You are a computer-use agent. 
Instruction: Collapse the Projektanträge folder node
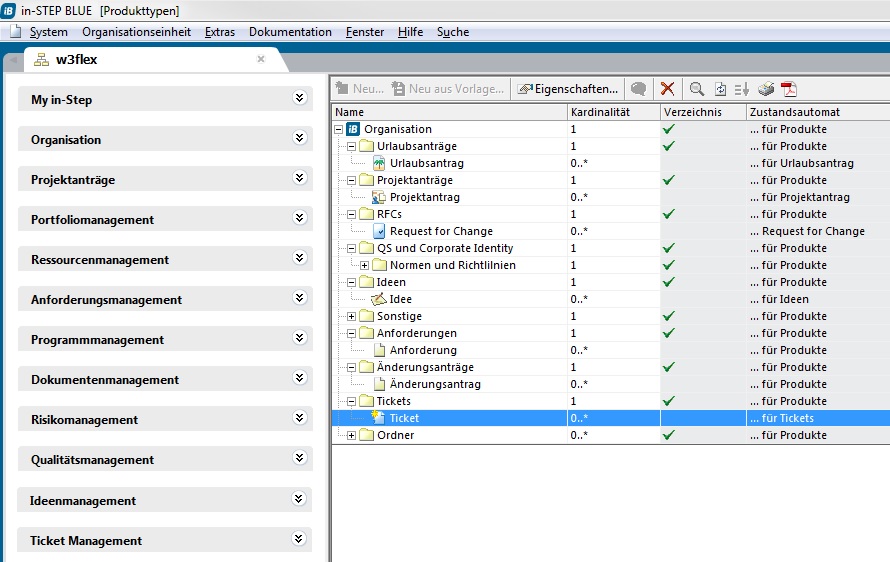[352, 180]
